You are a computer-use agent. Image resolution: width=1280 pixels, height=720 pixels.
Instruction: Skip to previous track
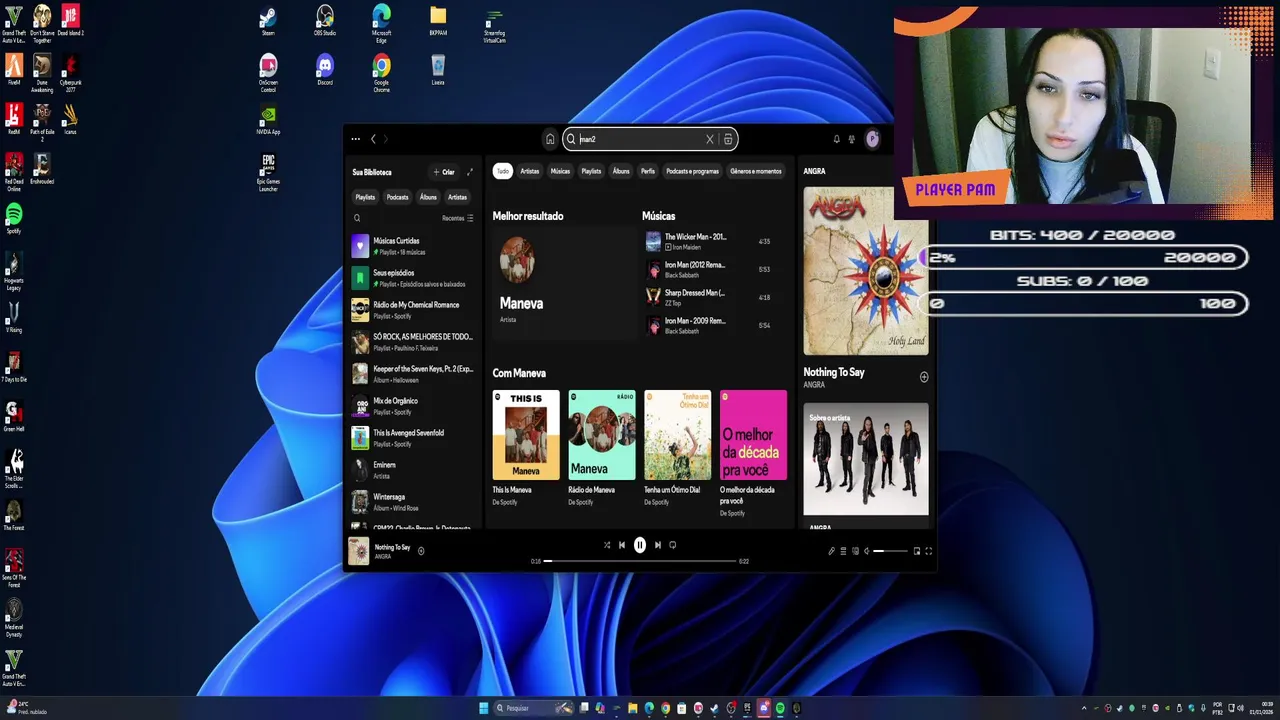click(x=622, y=545)
